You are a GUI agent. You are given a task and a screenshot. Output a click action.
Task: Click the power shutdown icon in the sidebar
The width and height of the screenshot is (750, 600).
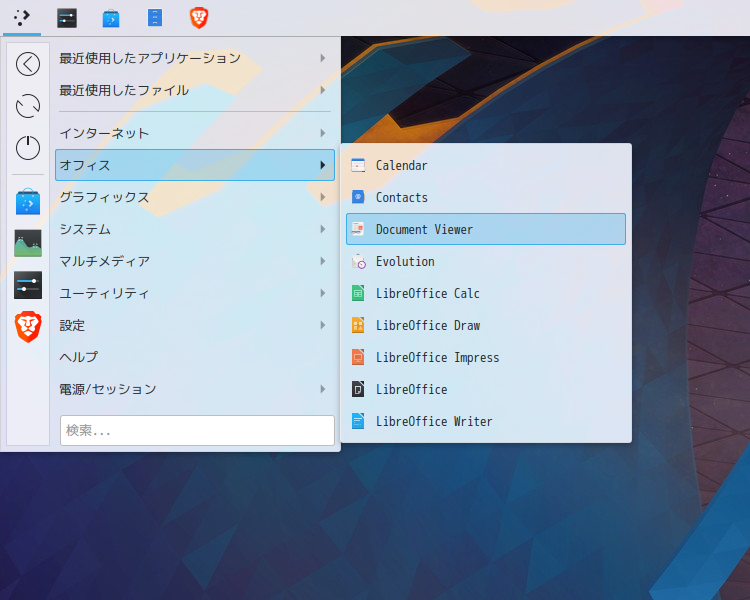click(28, 148)
